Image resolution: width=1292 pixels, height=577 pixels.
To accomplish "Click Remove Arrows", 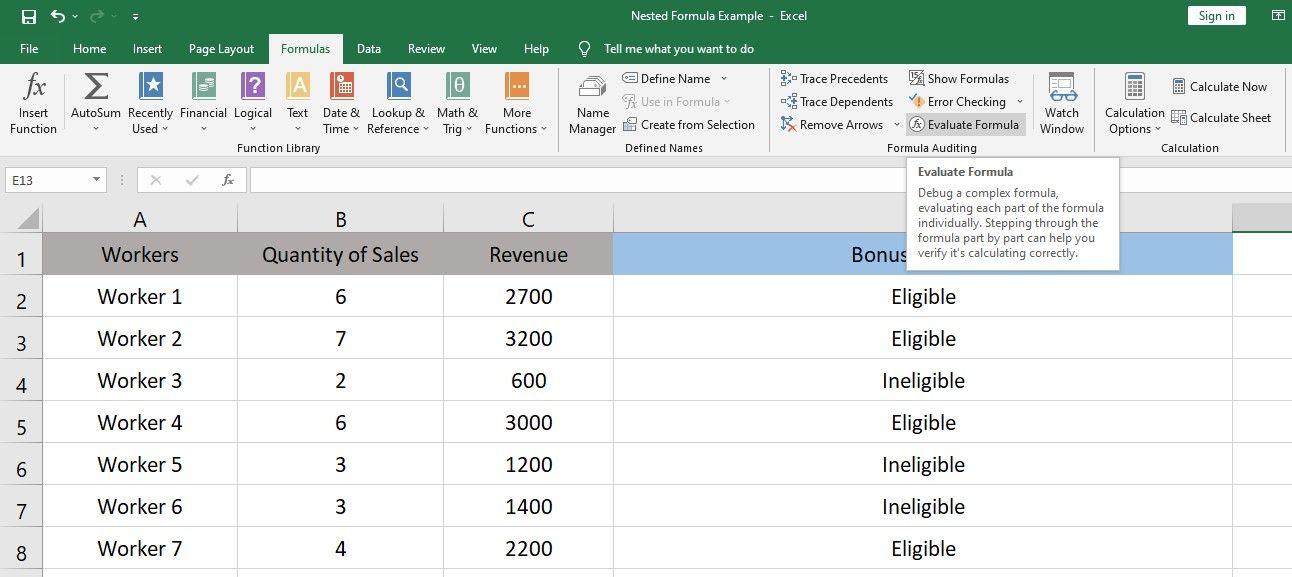I will pyautogui.click(x=831, y=124).
